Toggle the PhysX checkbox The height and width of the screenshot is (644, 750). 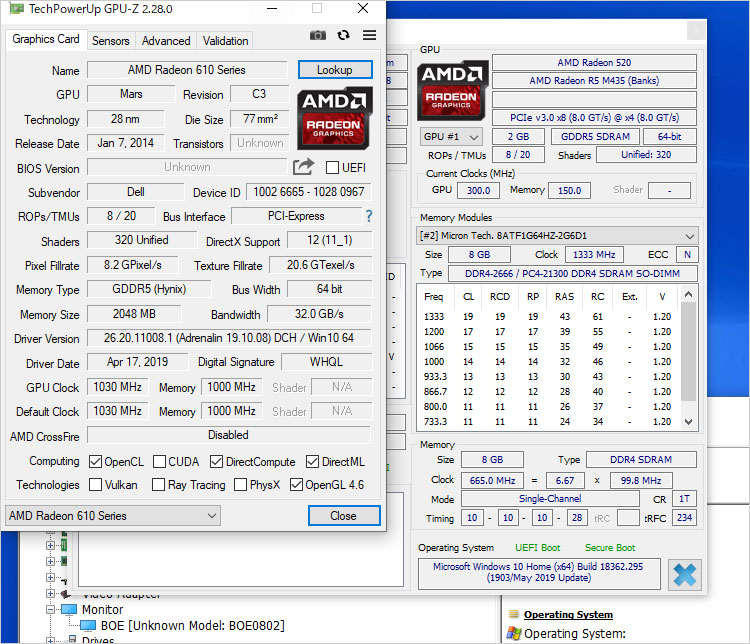[241, 485]
